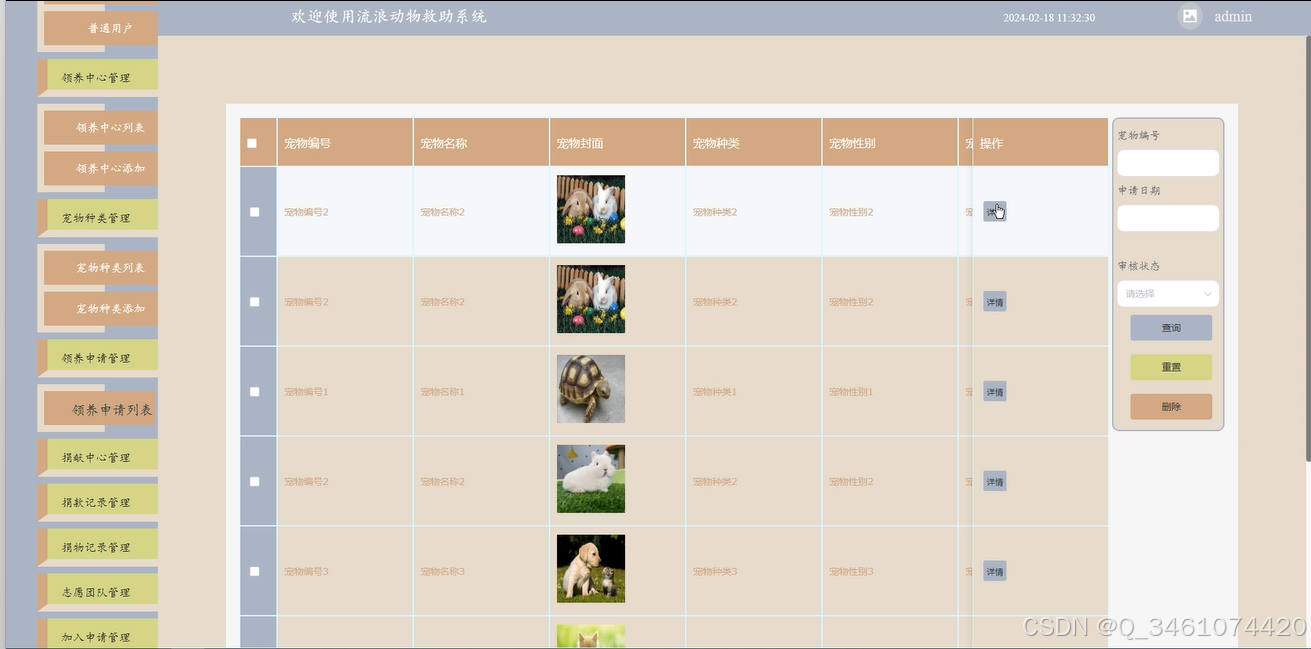
Task: Open the white rabbit on grass thumbnail
Action: click(591, 479)
